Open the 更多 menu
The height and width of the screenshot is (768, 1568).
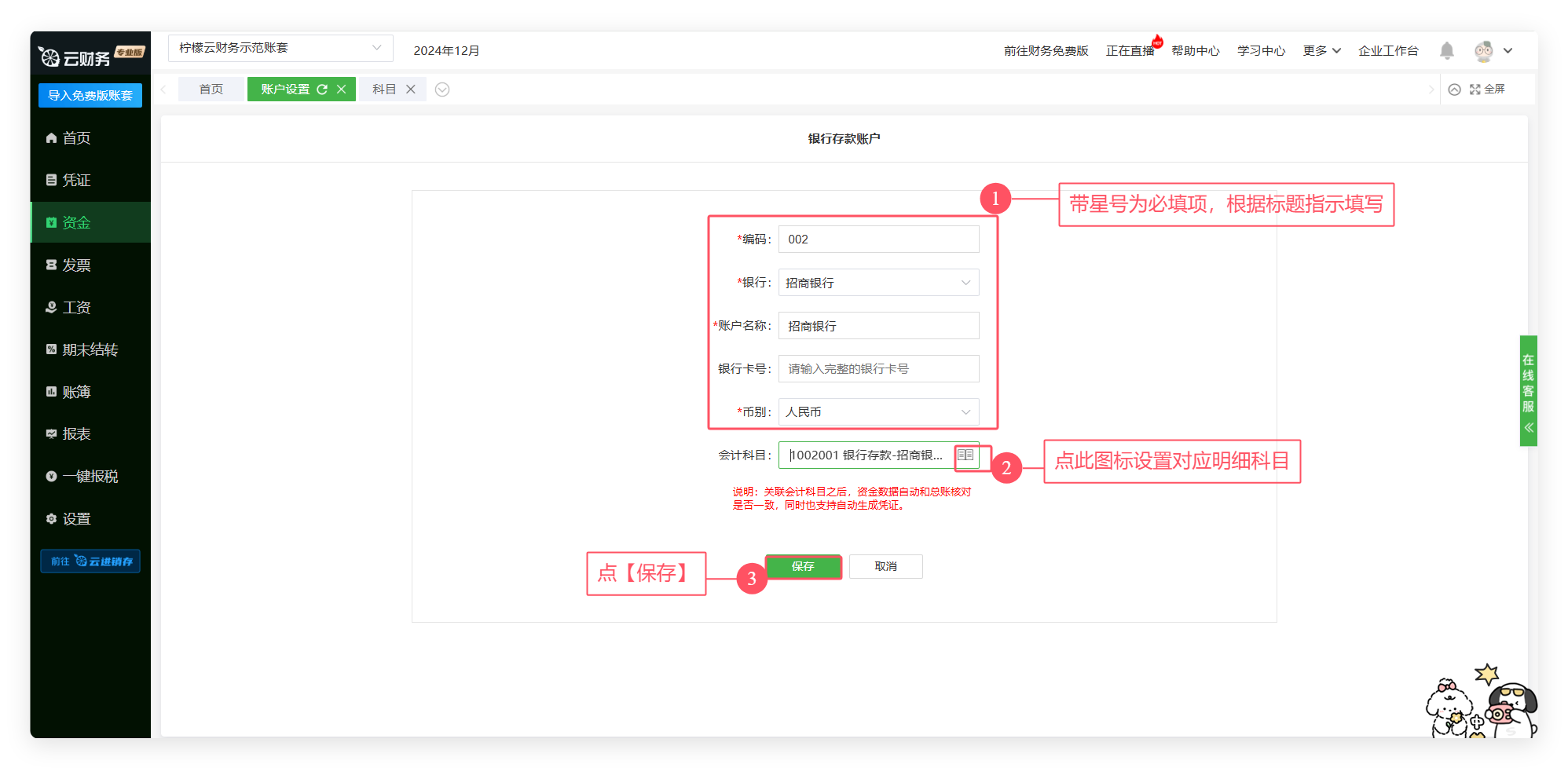(1321, 51)
